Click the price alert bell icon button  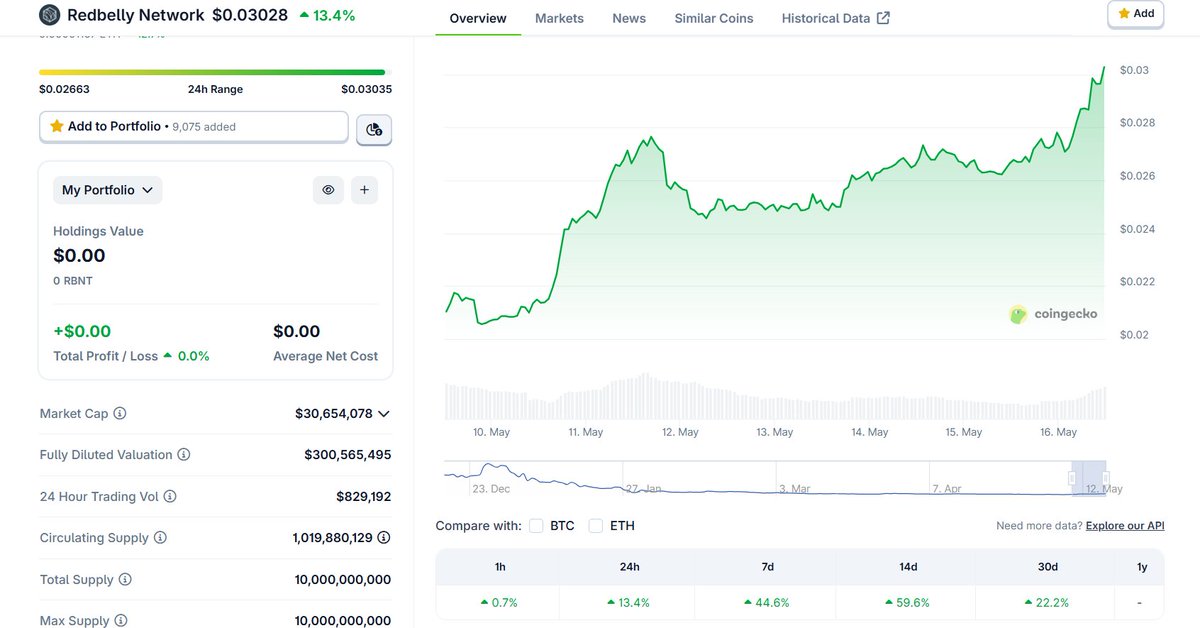(374, 129)
